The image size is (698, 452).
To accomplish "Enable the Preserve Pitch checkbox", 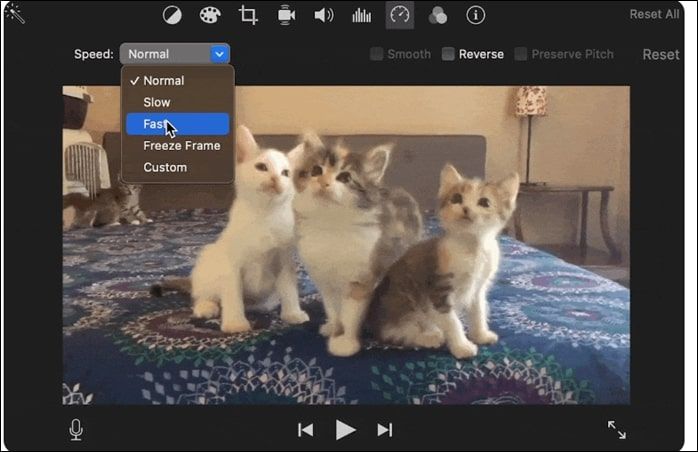I will pos(521,54).
